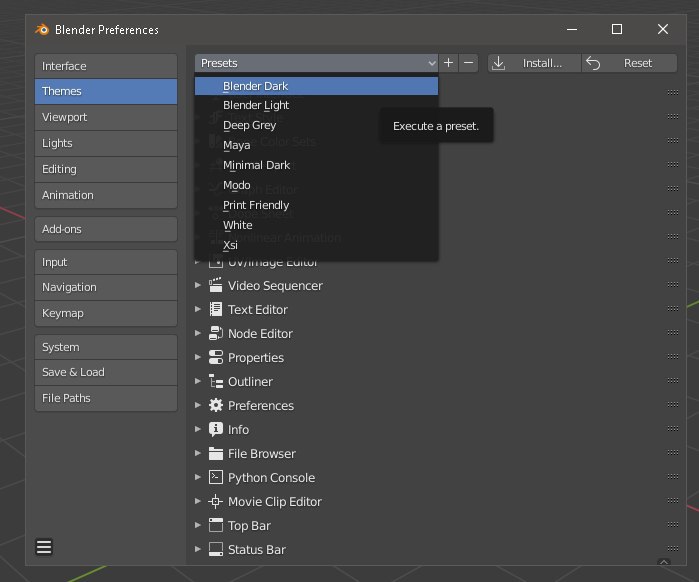The height and width of the screenshot is (582, 699).
Task: Reset the theme to defaults
Action: pos(629,63)
